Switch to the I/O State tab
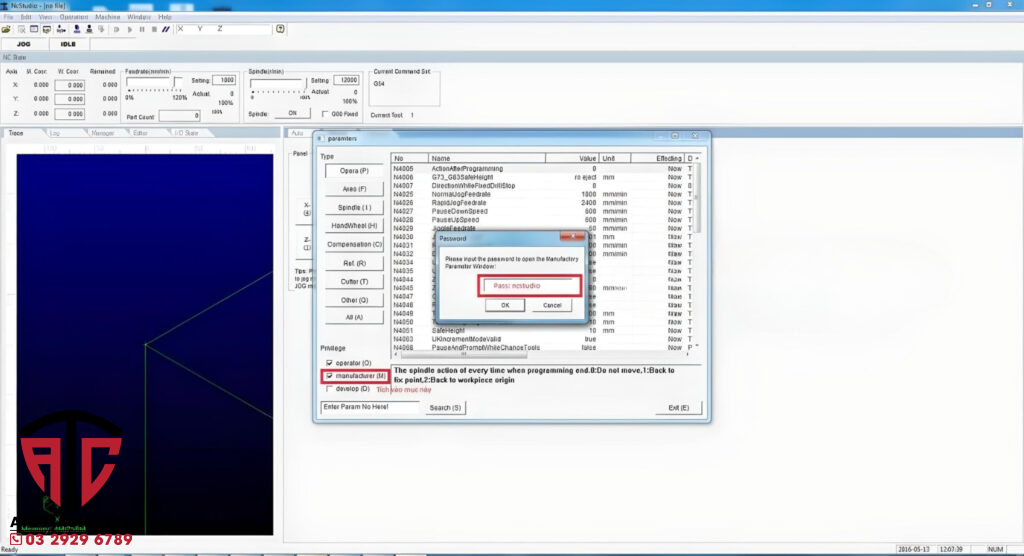This screenshot has height=556, width=1024. point(187,132)
